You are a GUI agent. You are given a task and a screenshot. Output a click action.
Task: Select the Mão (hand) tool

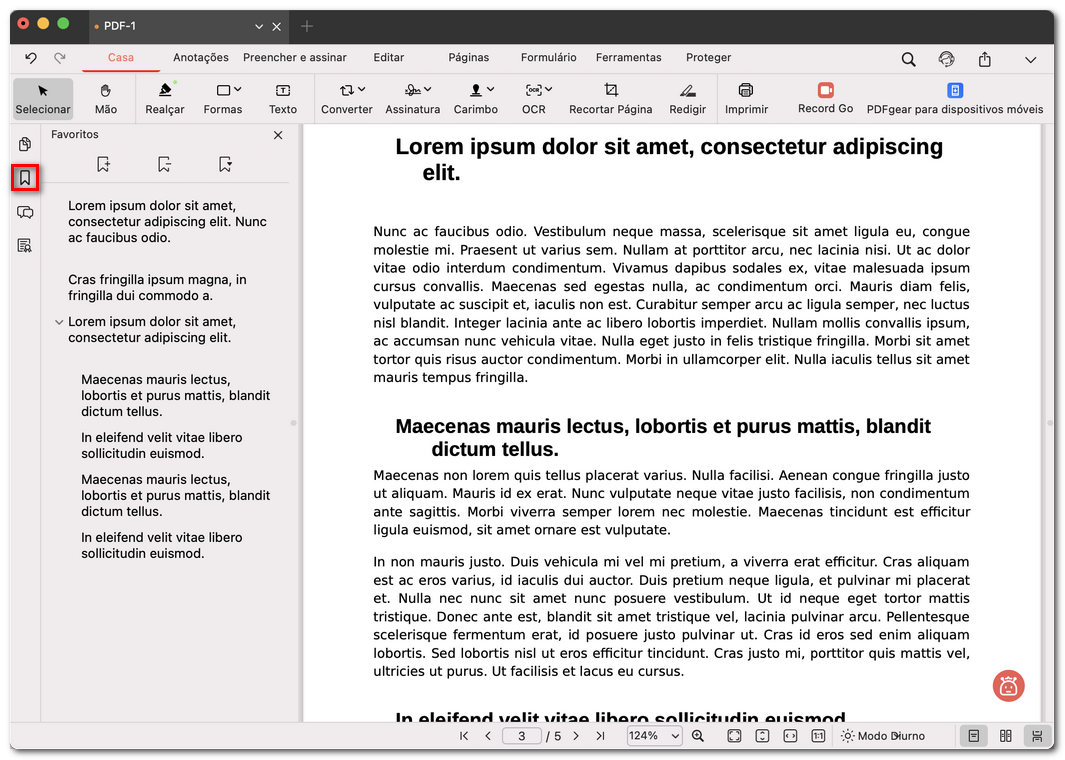tap(106, 99)
